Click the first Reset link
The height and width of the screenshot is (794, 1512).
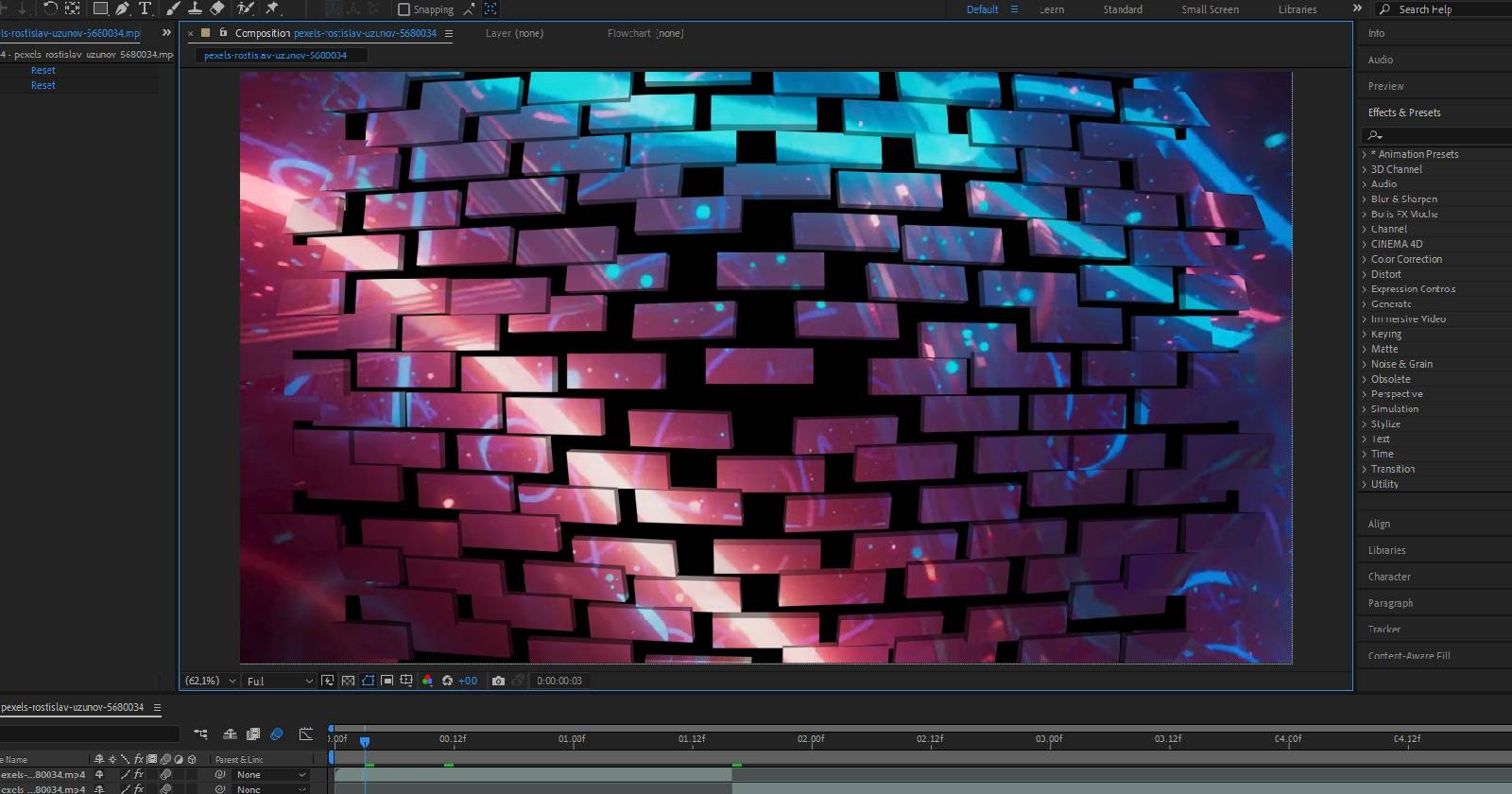tap(43, 70)
